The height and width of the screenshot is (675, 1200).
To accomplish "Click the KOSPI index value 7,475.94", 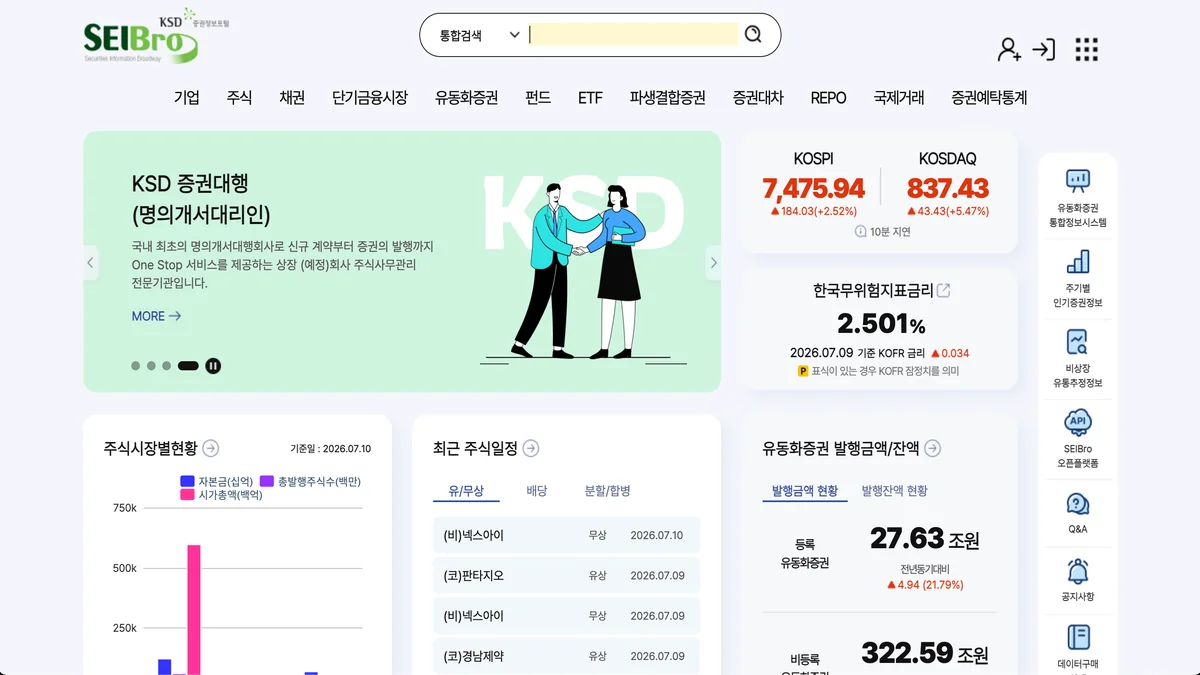I will (813, 188).
